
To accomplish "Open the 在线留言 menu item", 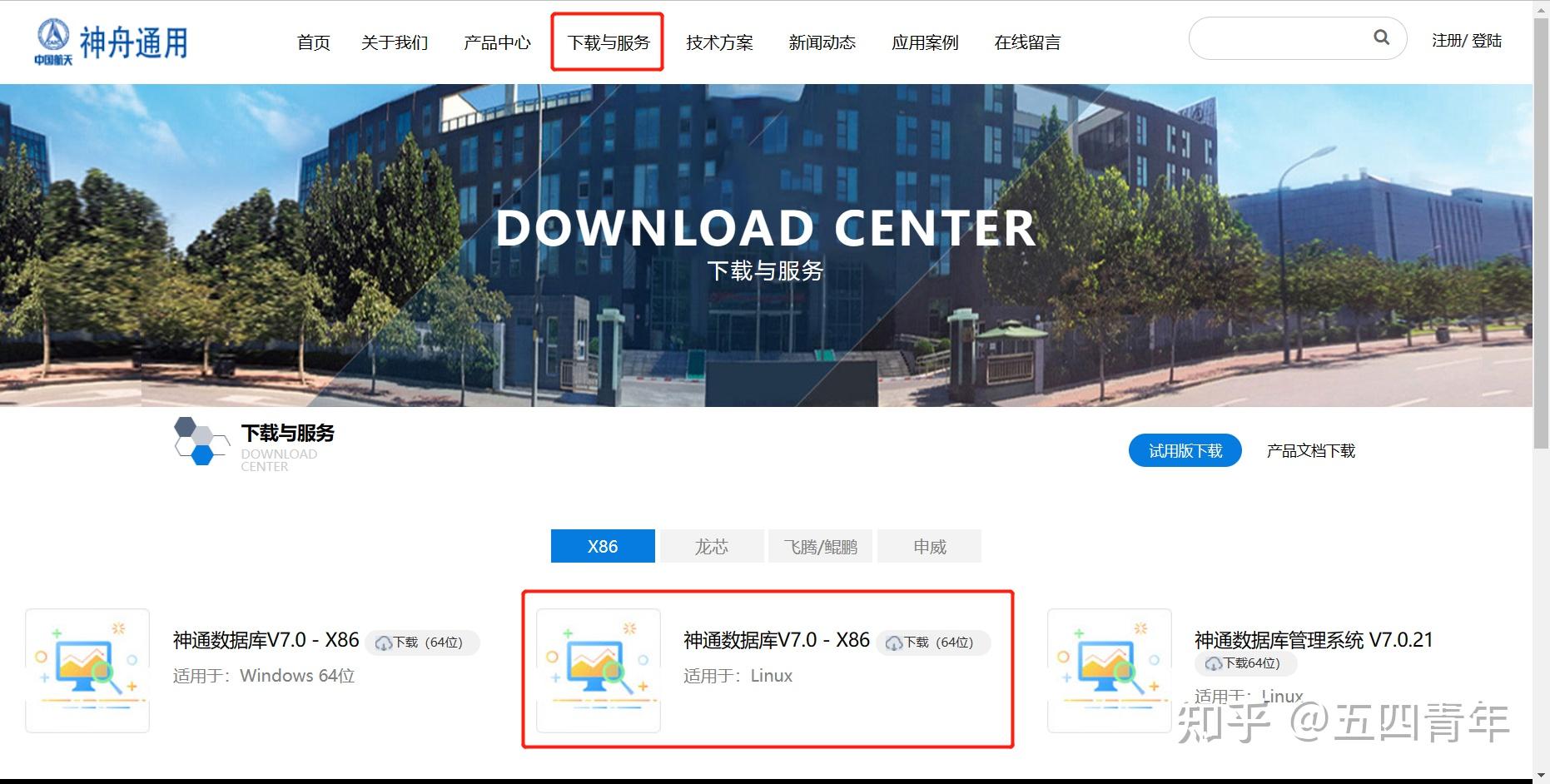I will point(1027,42).
